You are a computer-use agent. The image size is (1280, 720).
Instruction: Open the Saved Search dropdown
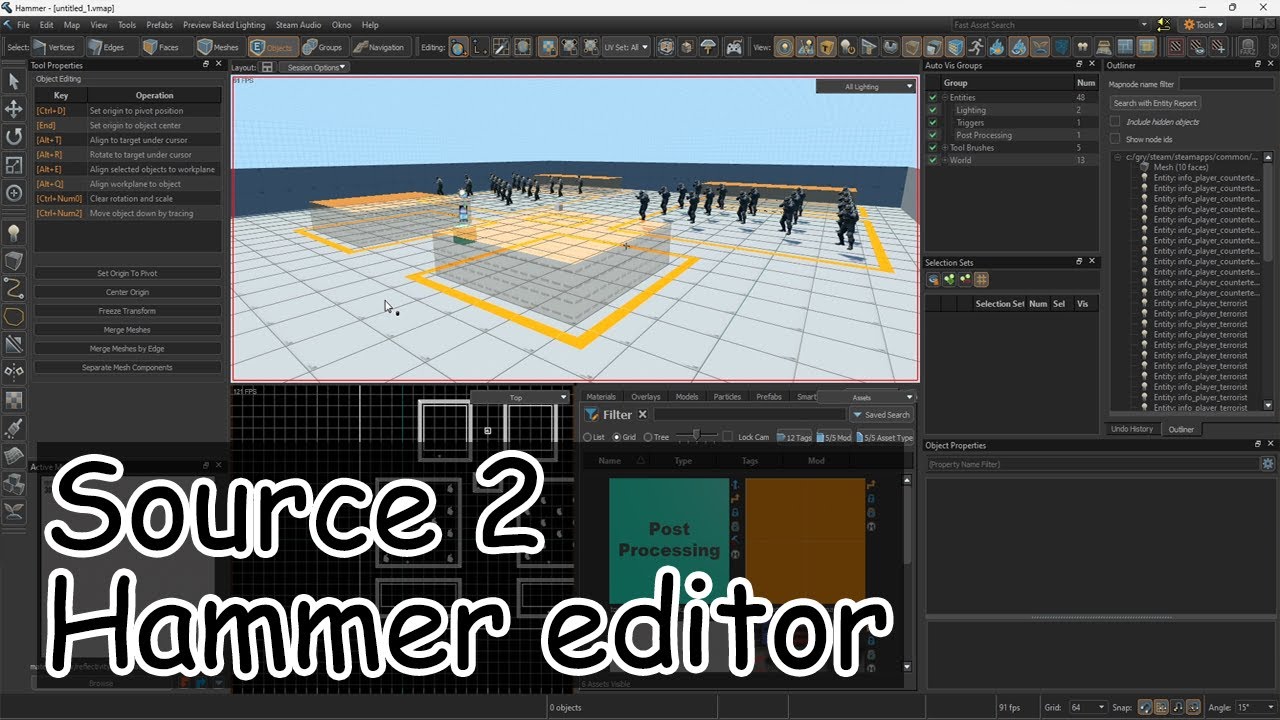pos(881,415)
